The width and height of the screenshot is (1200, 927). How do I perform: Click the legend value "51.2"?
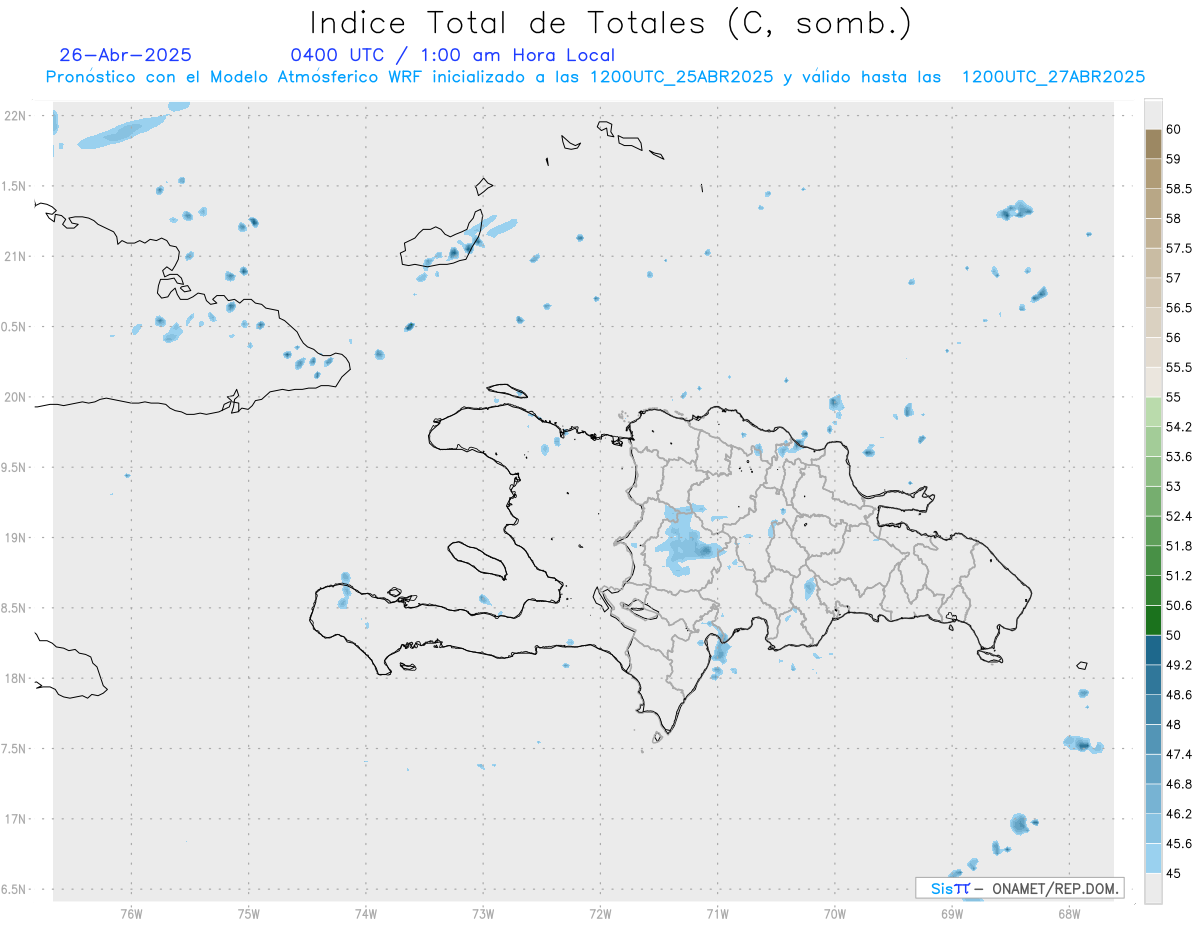1179,575
